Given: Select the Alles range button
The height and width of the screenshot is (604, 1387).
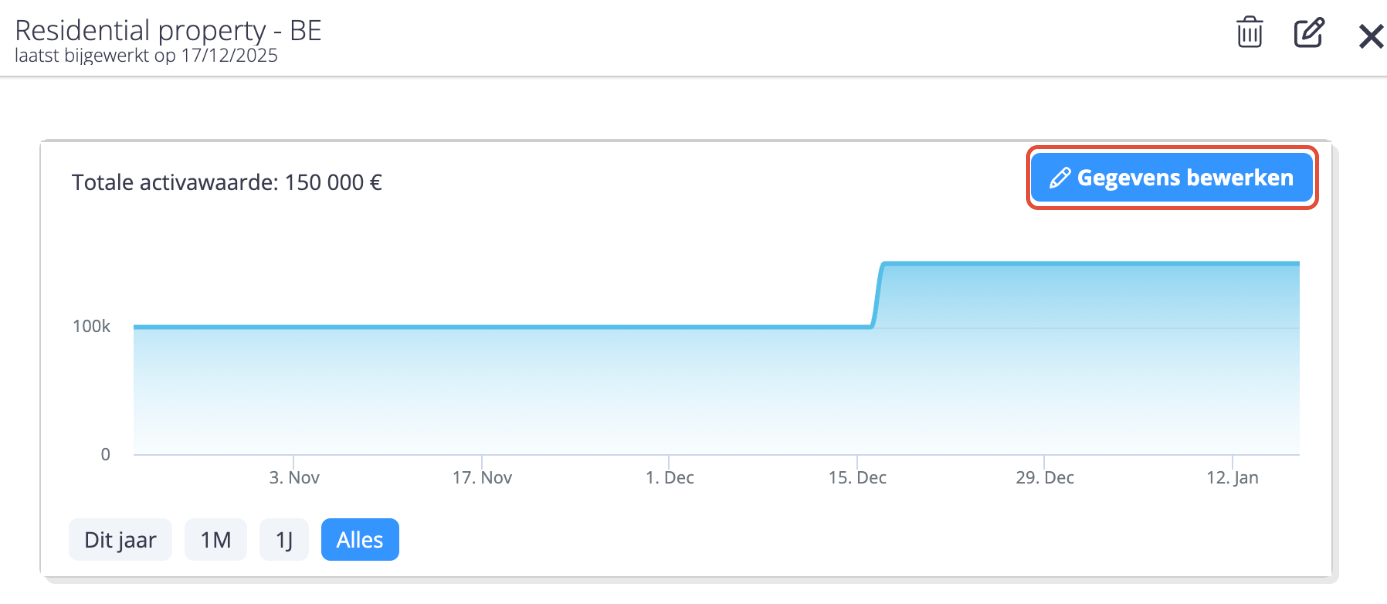Looking at the screenshot, I should coord(360,540).
